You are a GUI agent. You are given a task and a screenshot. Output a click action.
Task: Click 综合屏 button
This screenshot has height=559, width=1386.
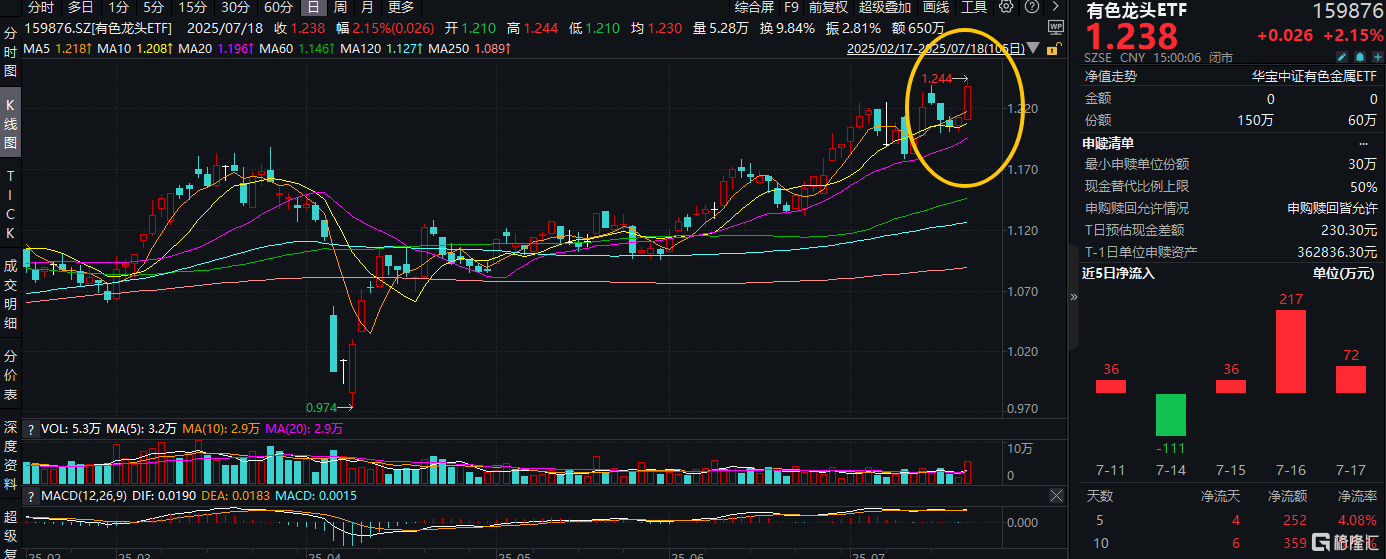[755, 7]
